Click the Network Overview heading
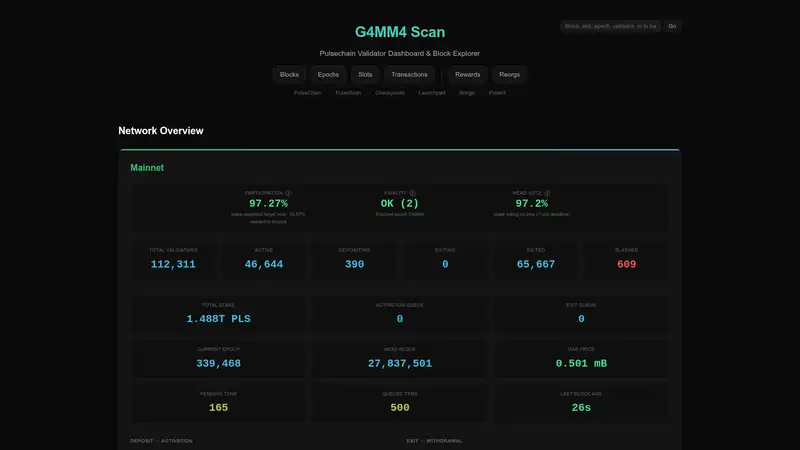The image size is (800, 450). coord(161,131)
